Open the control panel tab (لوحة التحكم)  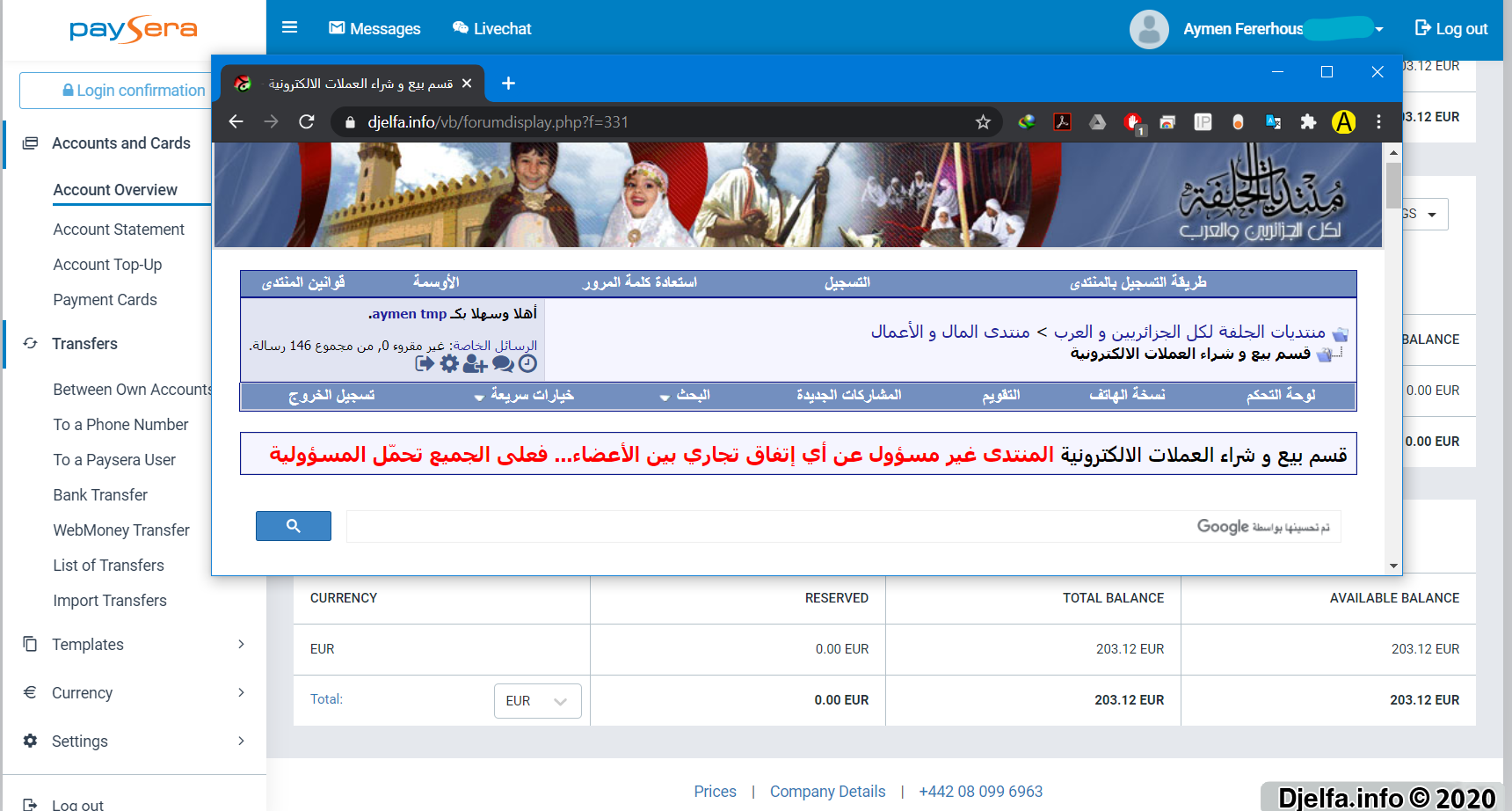[x=1281, y=395]
